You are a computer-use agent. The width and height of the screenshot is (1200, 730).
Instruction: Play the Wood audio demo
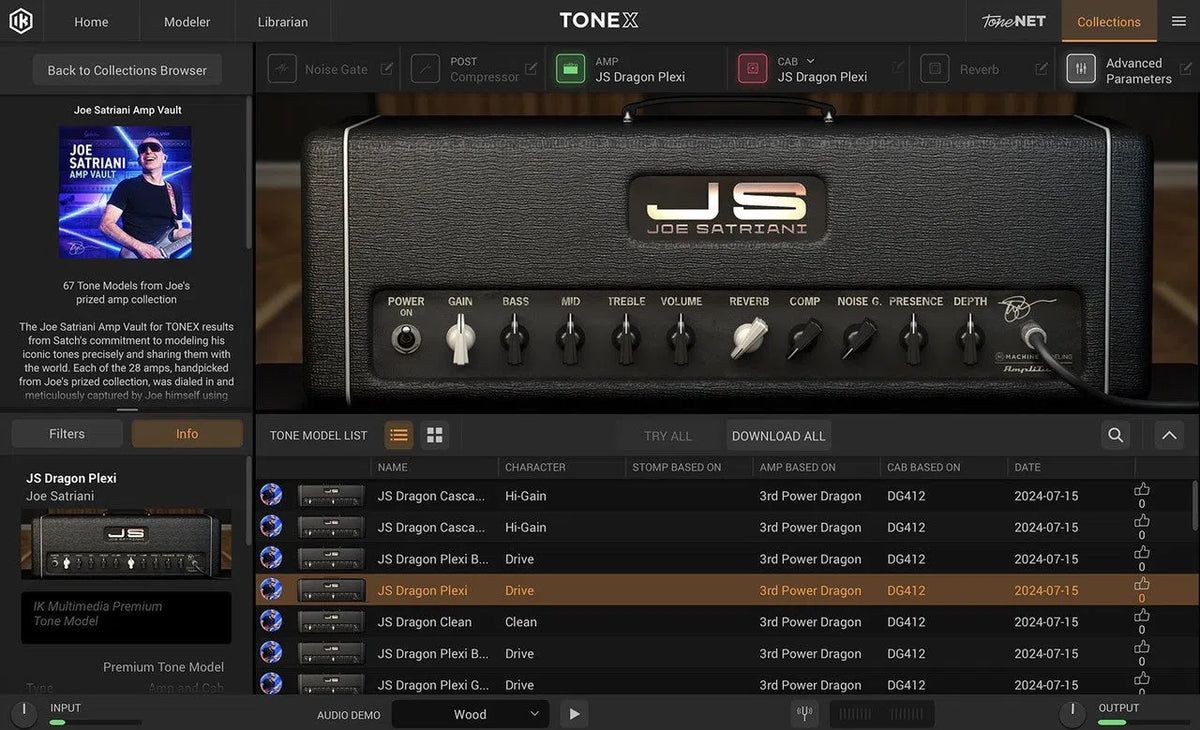573,714
